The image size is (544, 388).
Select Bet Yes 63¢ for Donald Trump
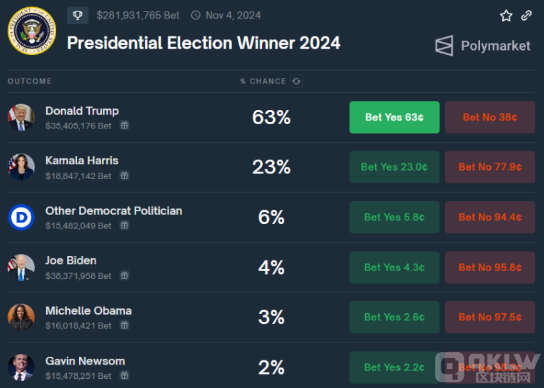394,117
